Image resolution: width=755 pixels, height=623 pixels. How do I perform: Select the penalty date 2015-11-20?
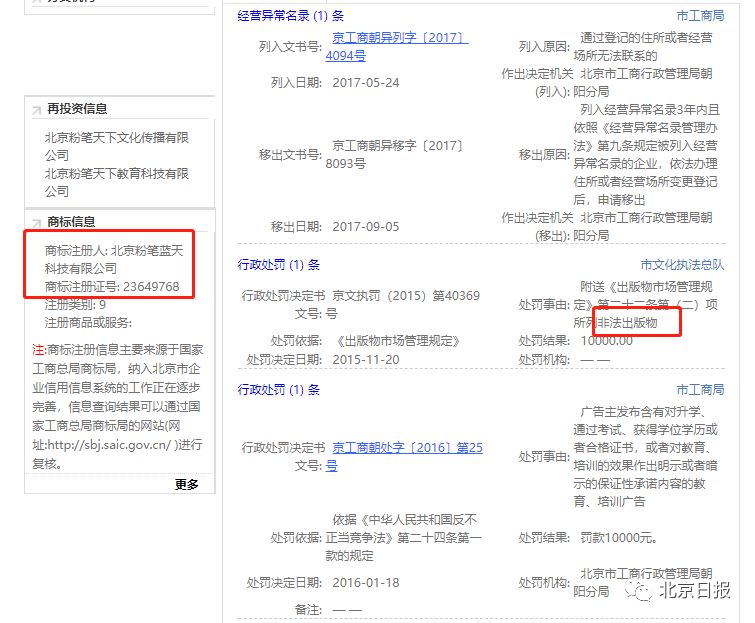point(365,360)
